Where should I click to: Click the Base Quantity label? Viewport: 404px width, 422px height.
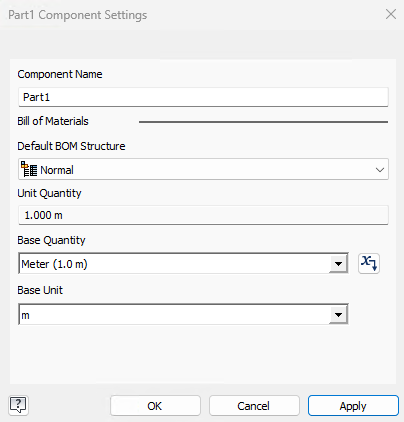pos(51,240)
